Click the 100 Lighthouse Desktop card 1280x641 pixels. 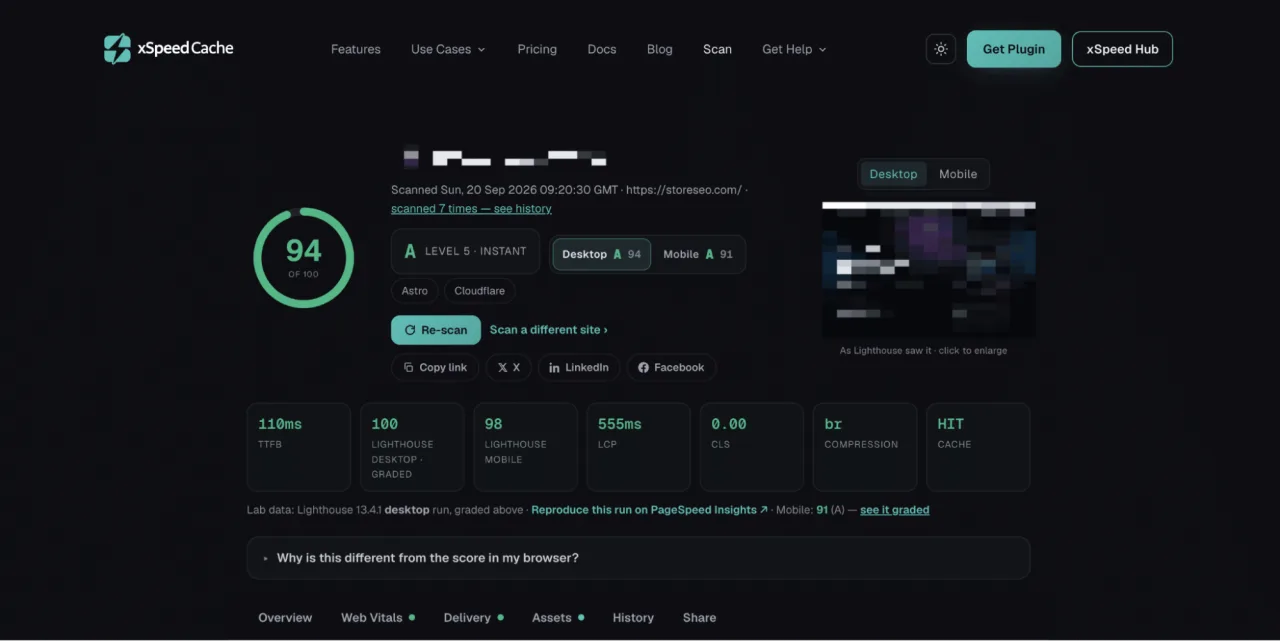(x=412, y=447)
